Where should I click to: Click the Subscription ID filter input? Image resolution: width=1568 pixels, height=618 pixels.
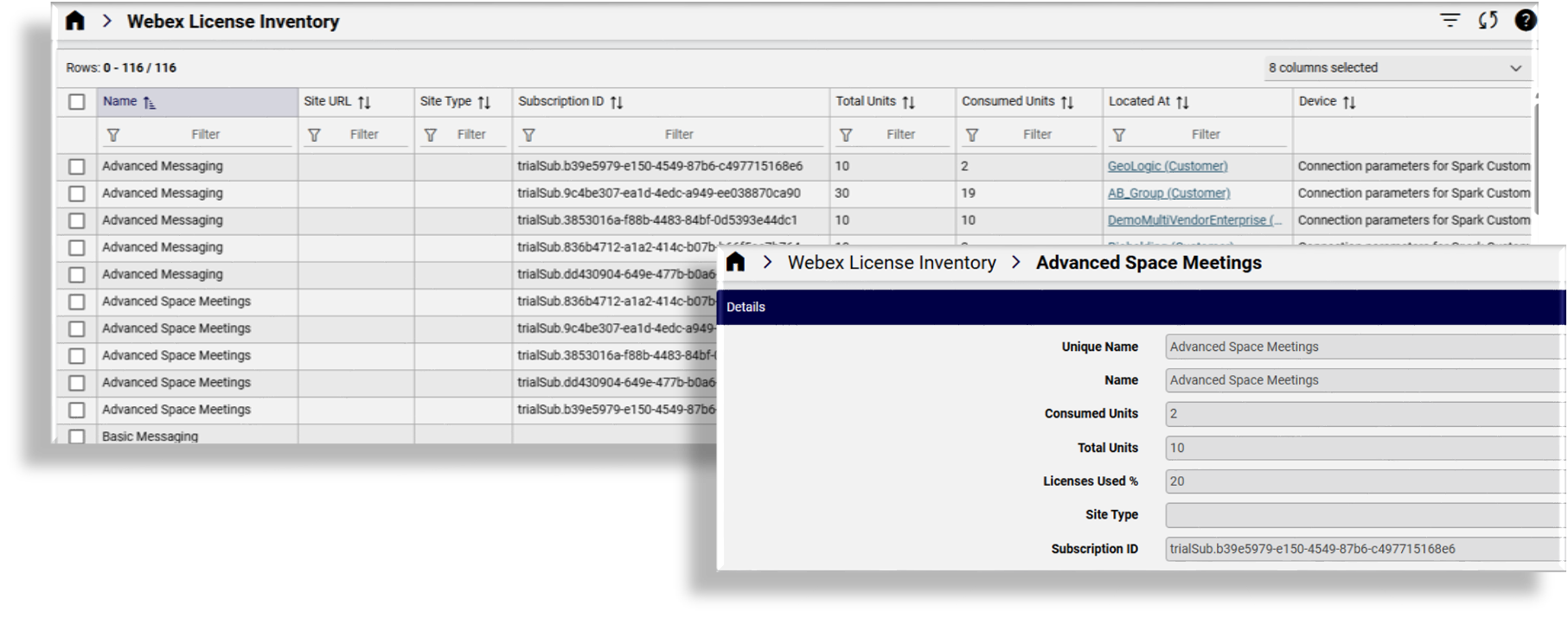(679, 135)
